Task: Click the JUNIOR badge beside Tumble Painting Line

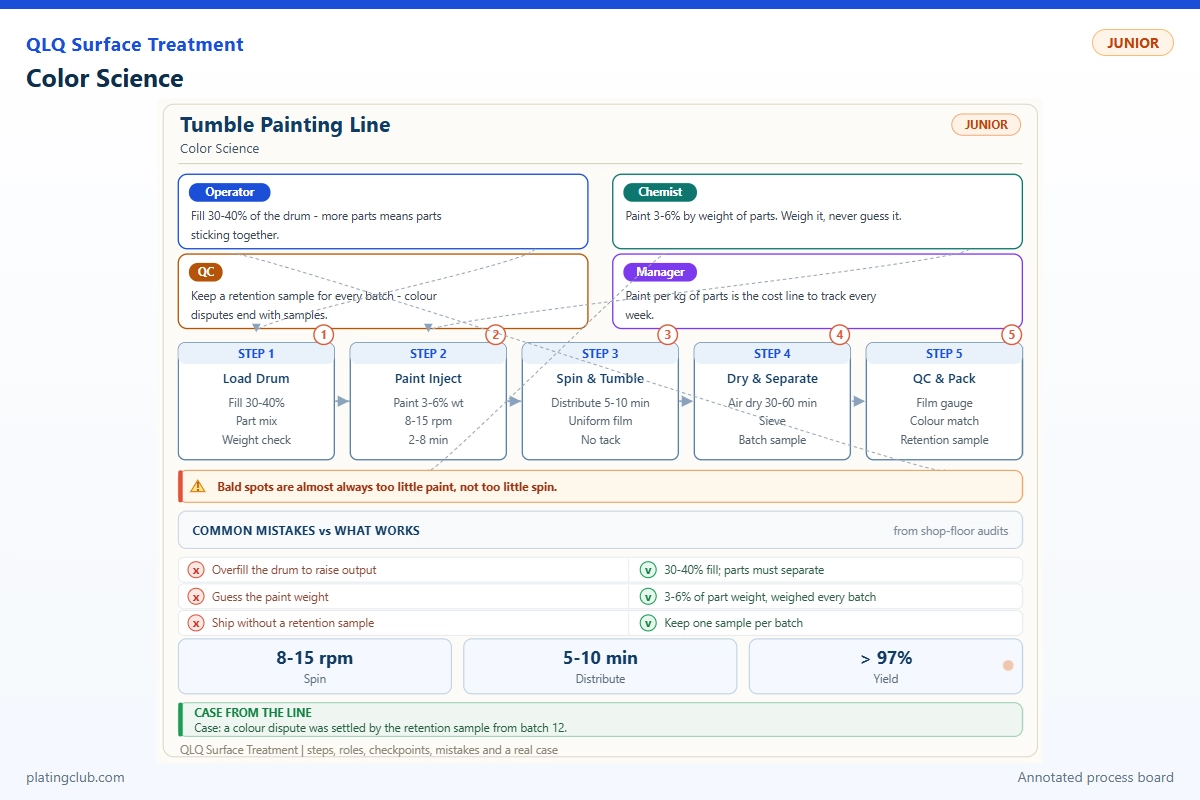Action: pyautogui.click(x=986, y=125)
